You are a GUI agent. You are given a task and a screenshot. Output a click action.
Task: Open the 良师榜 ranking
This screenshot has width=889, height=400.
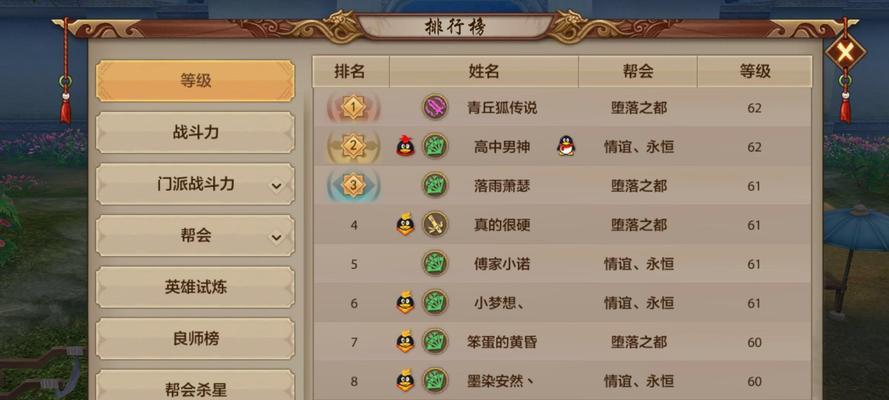(195, 339)
